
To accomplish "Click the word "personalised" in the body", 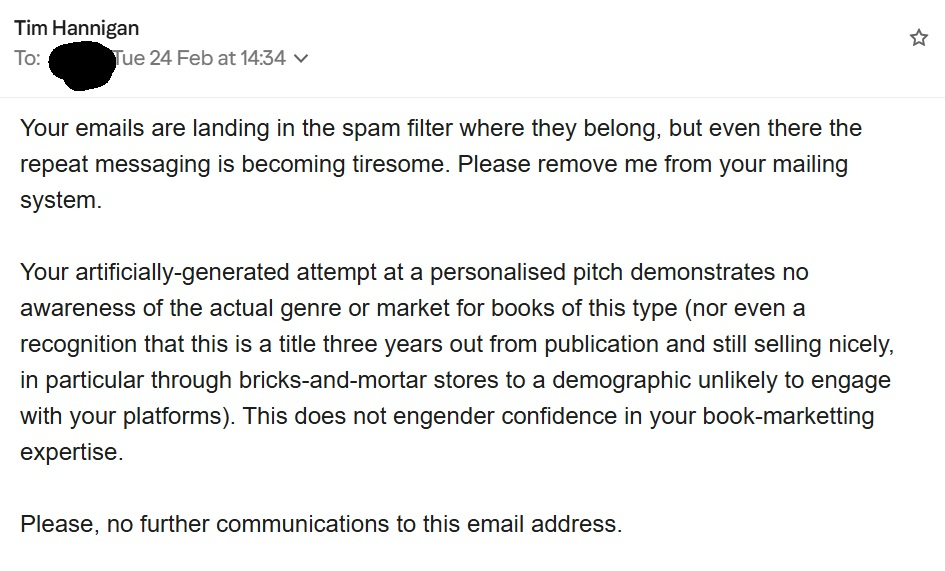I will pyautogui.click(x=498, y=272).
